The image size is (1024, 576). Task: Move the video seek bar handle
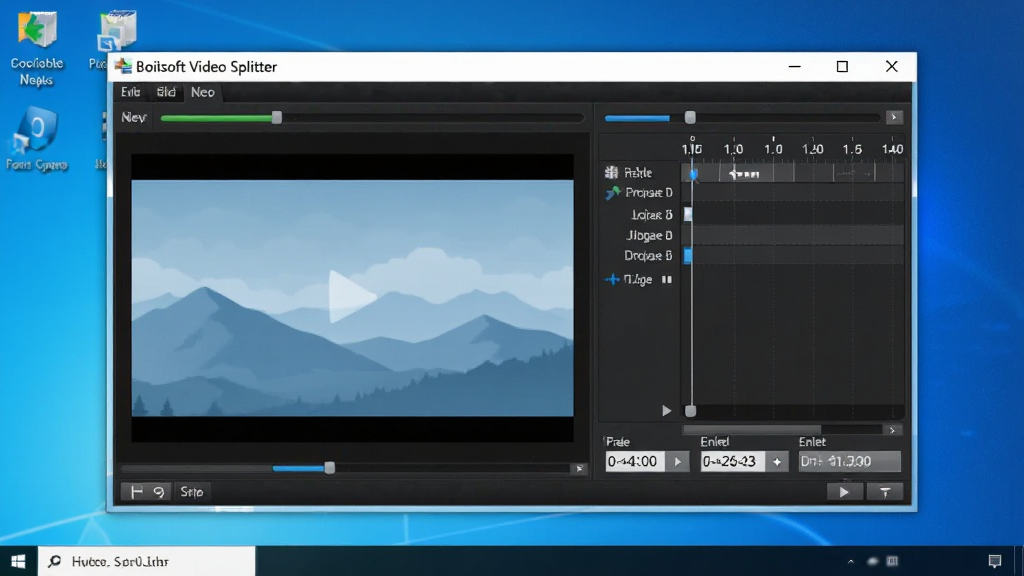(x=330, y=468)
